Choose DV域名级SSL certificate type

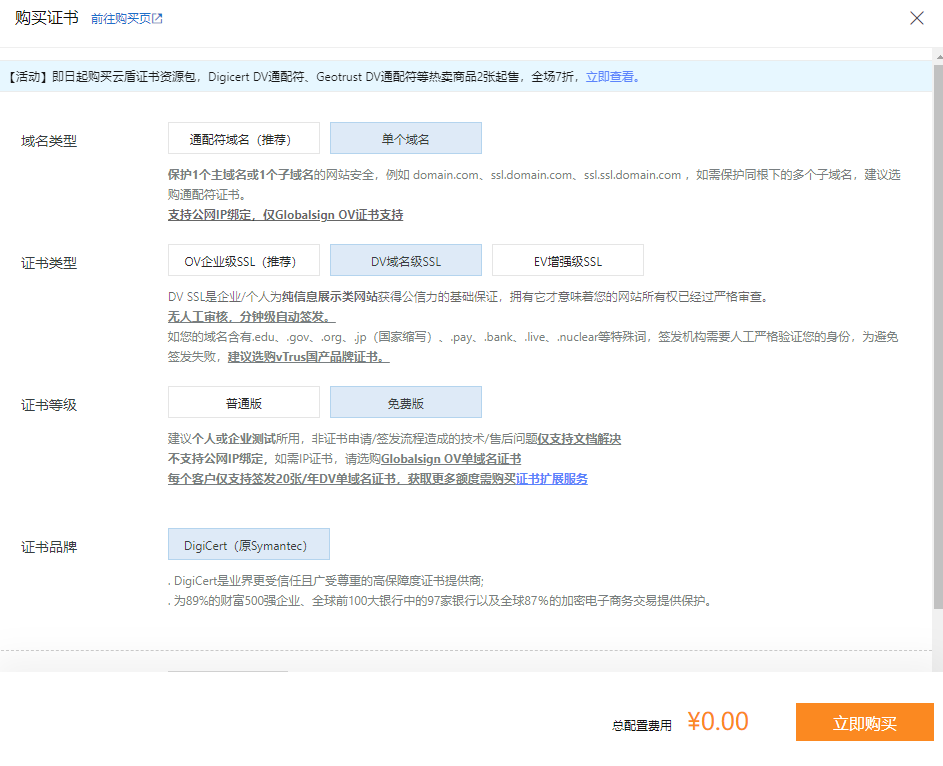[406, 260]
